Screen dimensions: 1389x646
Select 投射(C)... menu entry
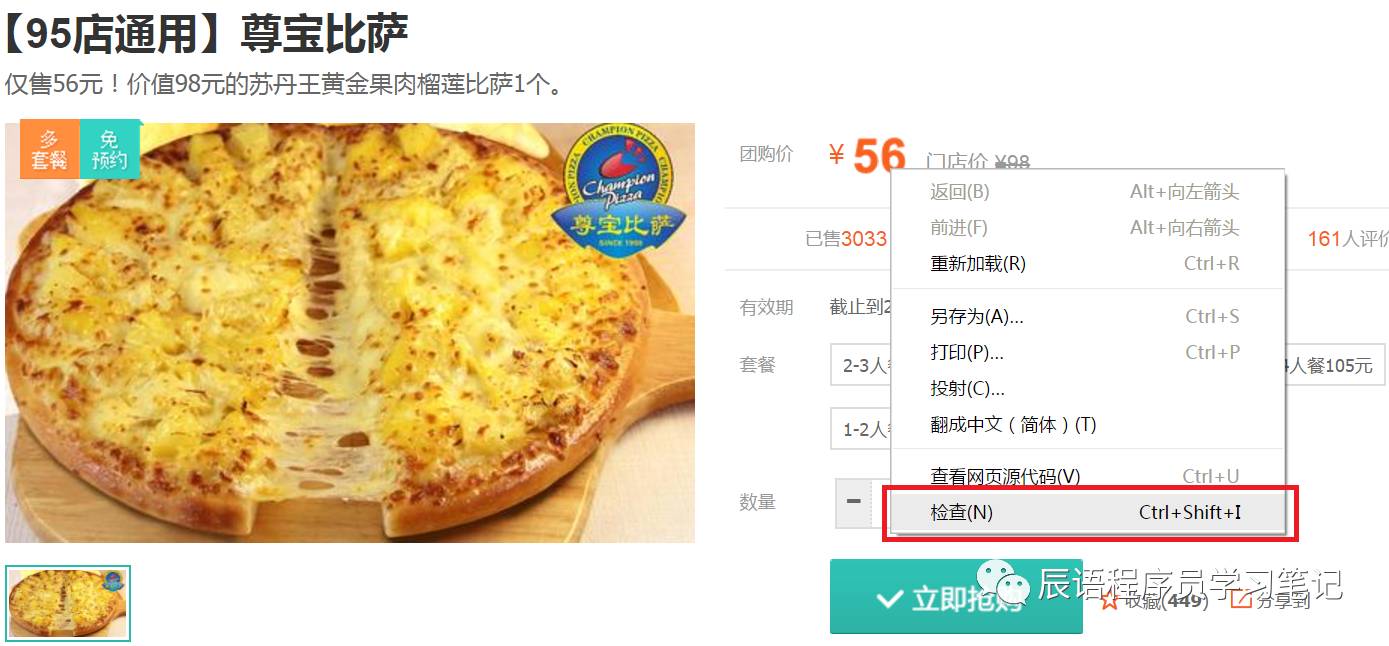click(x=1089, y=389)
